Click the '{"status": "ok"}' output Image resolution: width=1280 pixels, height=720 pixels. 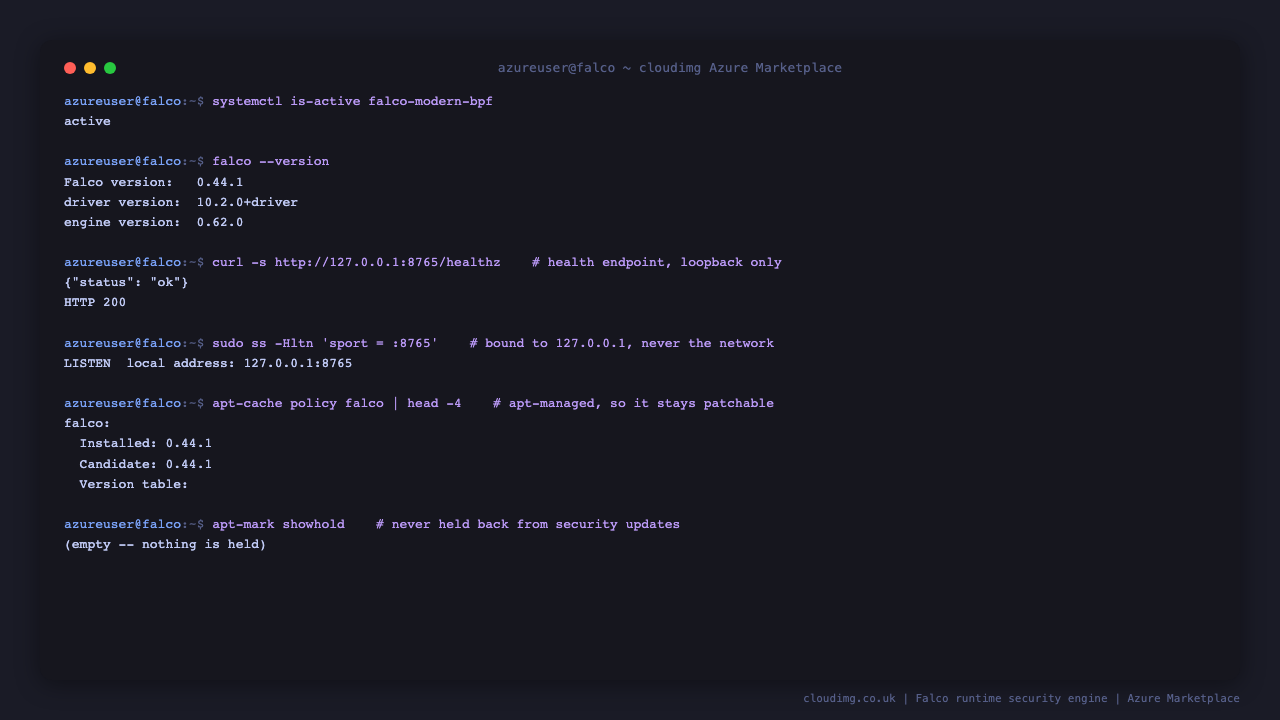[x=126, y=283]
